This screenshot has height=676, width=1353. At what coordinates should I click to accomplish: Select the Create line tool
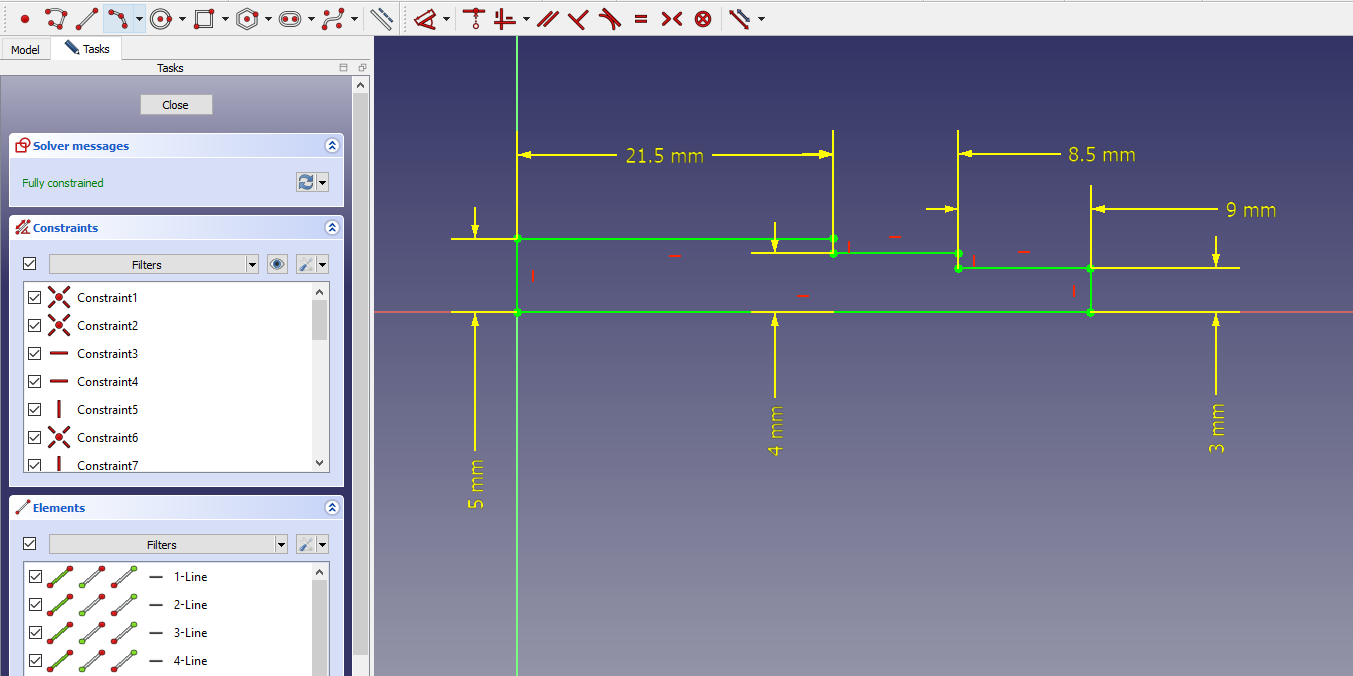pos(87,18)
